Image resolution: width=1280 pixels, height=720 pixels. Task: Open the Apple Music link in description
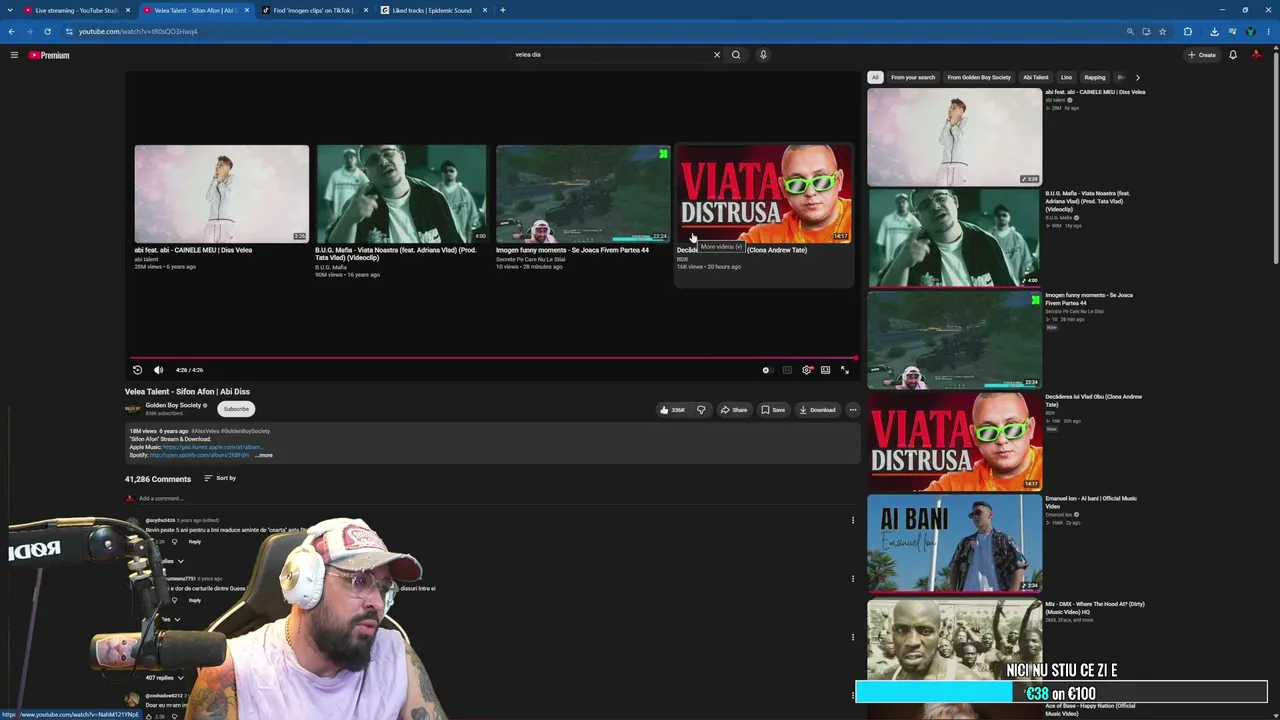point(212,447)
